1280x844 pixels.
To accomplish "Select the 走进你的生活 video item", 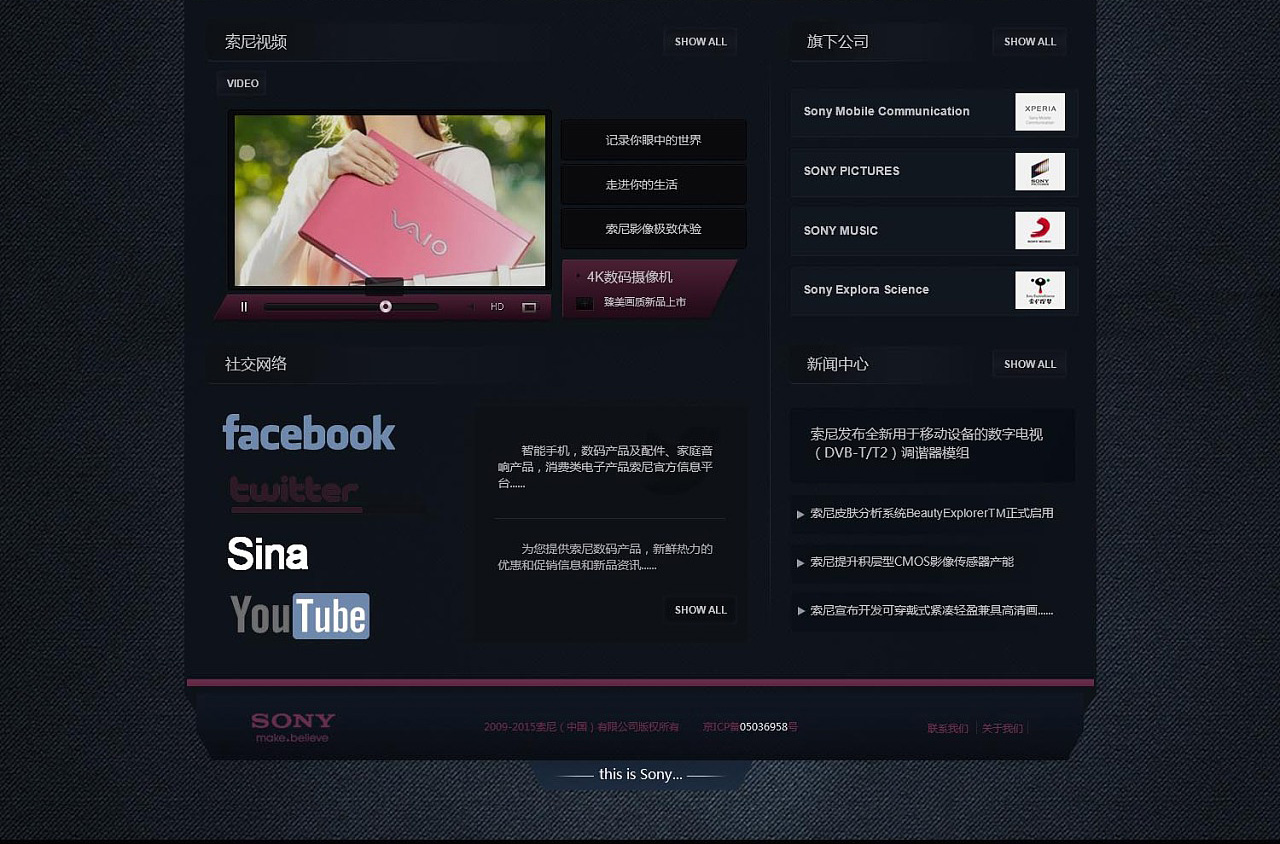I will [654, 185].
